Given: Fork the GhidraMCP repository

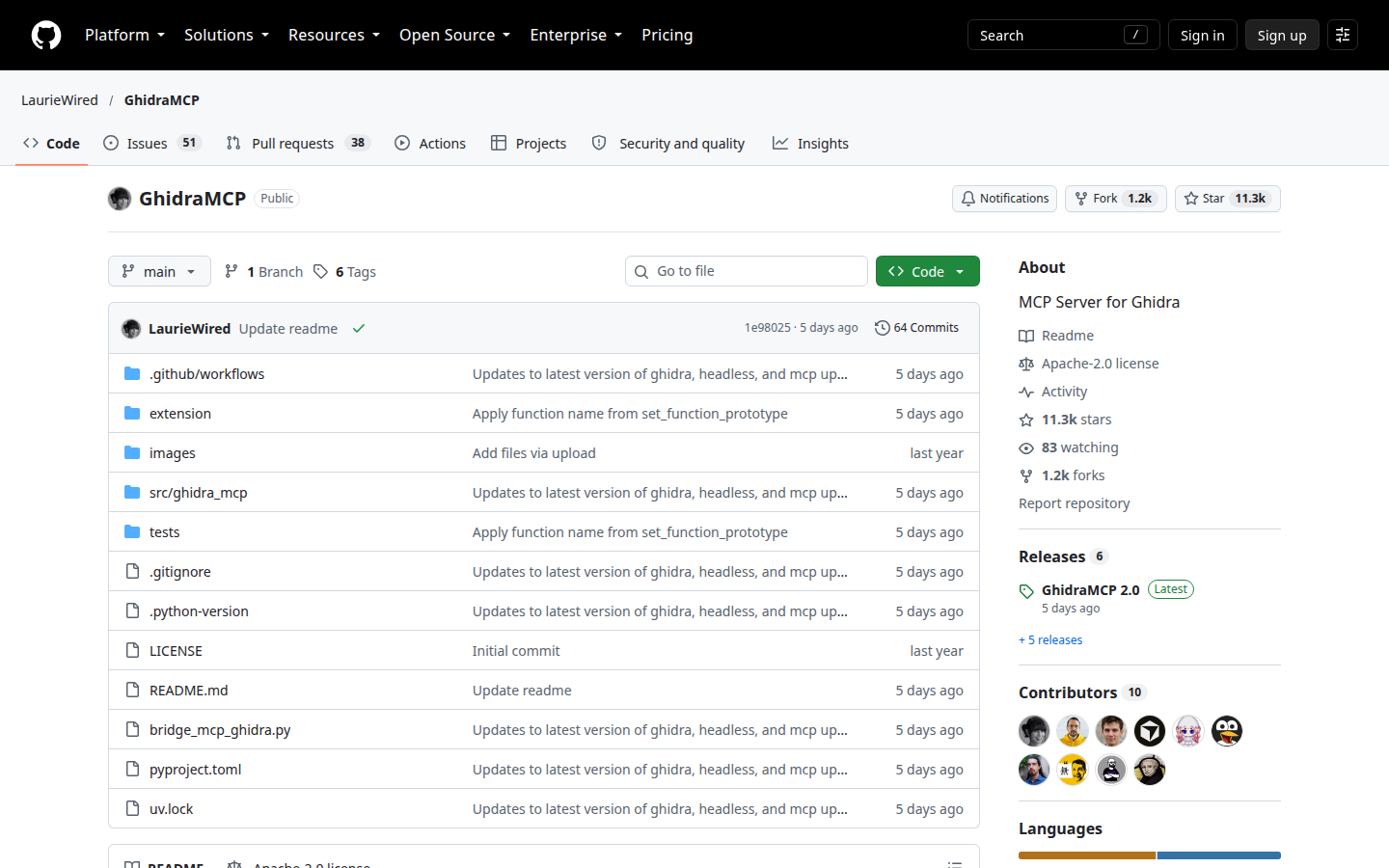Looking at the screenshot, I should (1115, 199).
